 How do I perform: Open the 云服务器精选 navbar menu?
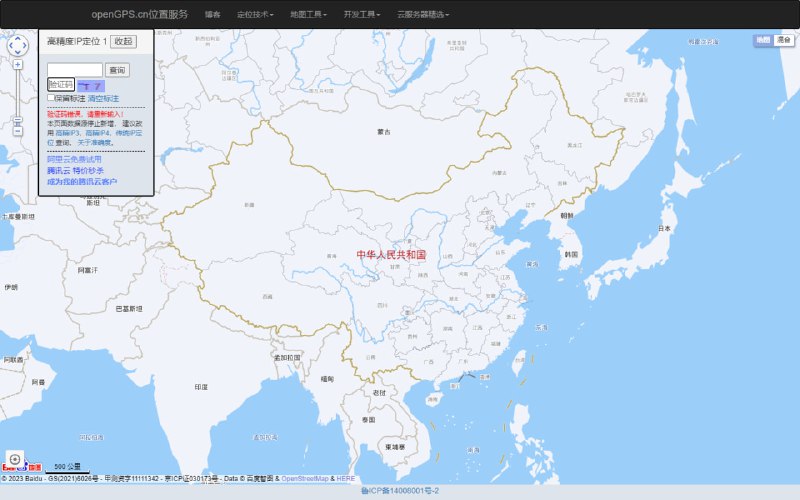(423, 15)
